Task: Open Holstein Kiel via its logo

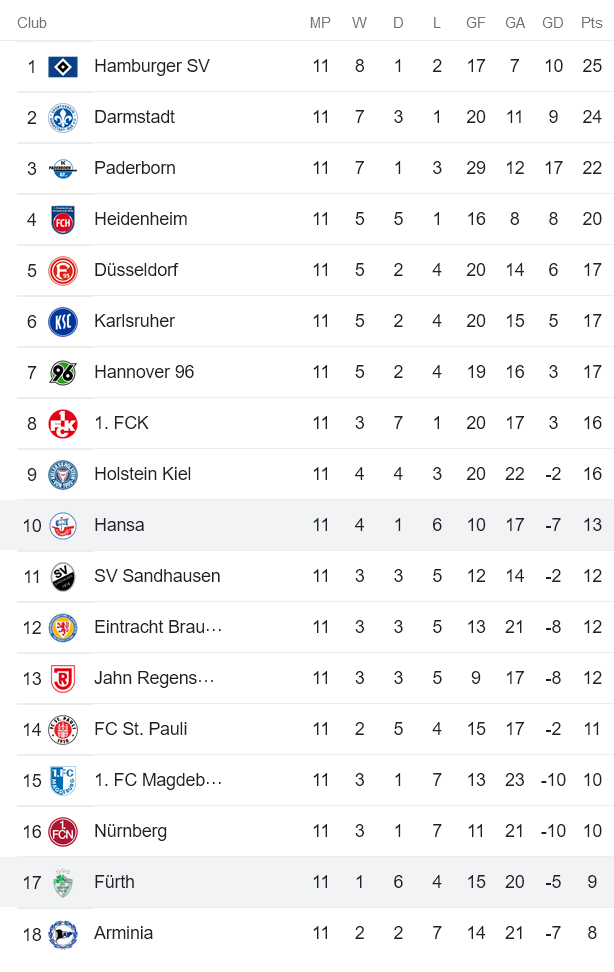Action: point(60,474)
